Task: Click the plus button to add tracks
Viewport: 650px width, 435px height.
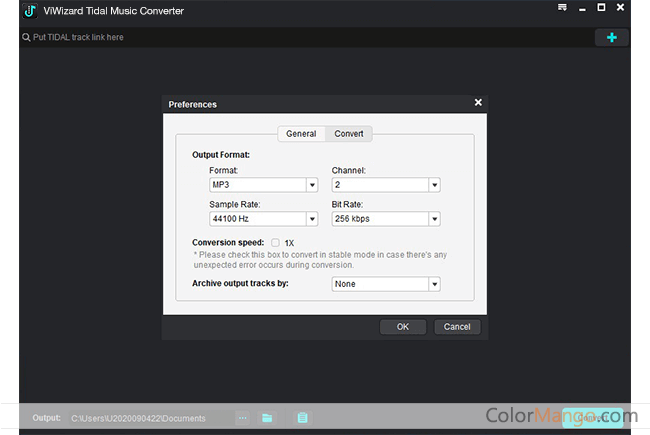Action: tap(612, 37)
